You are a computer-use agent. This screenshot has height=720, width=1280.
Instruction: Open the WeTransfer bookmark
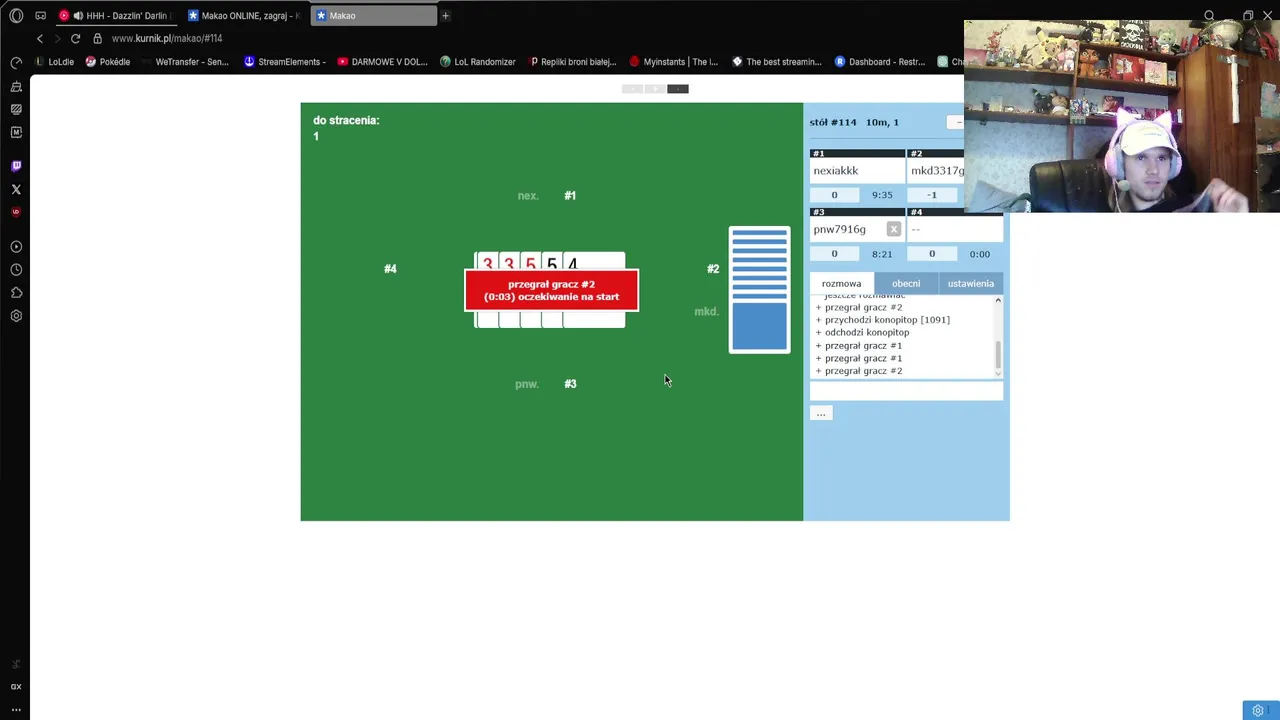185,62
